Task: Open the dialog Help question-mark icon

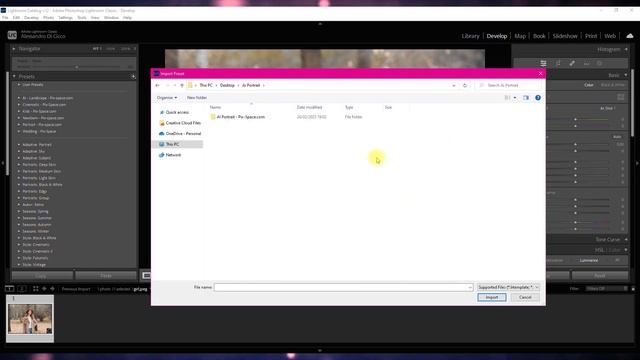Action: tap(538, 98)
